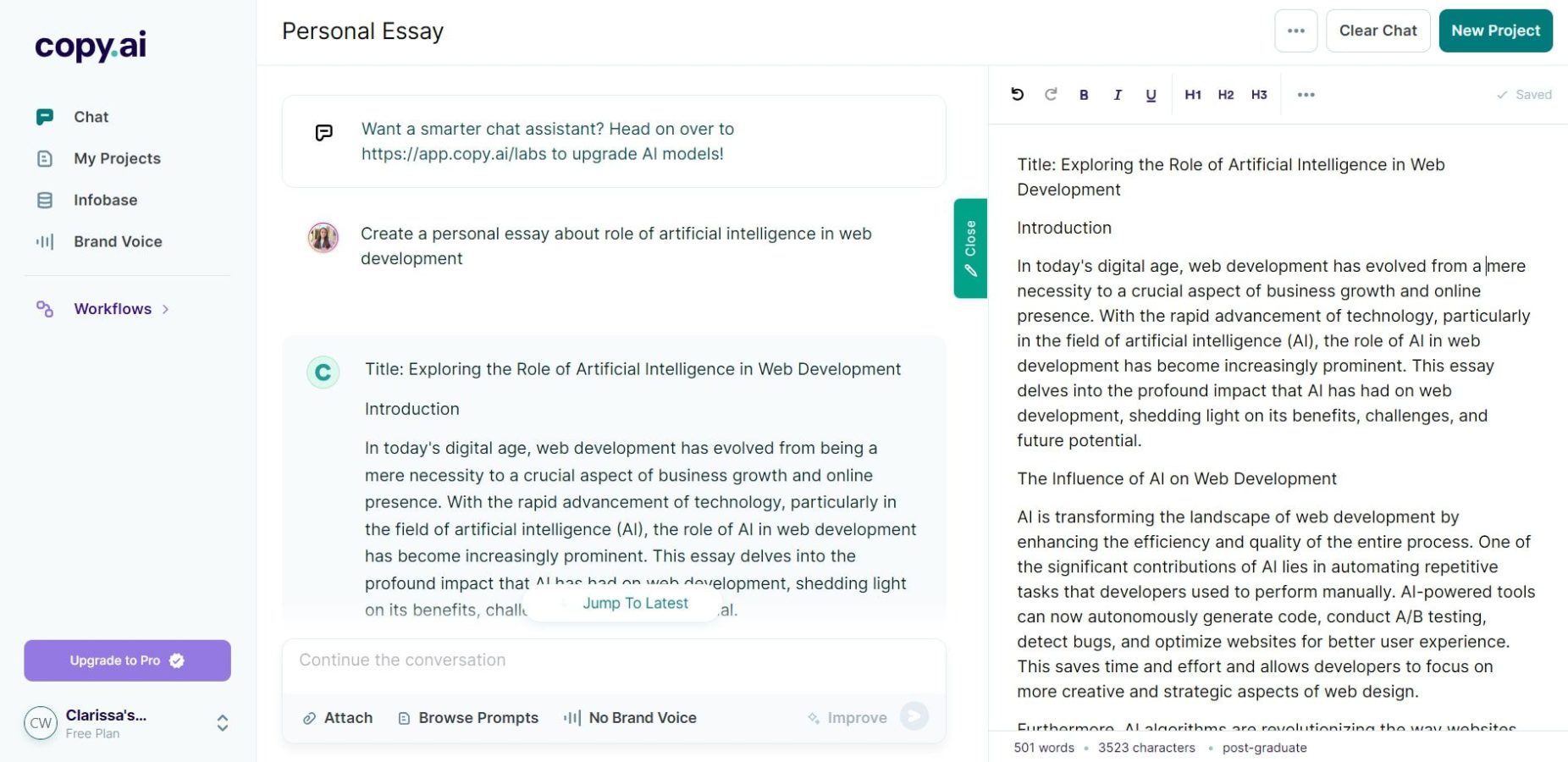Viewport: 1568px width, 762px height.
Task: Toggle bold formatting
Action: [x=1084, y=94]
